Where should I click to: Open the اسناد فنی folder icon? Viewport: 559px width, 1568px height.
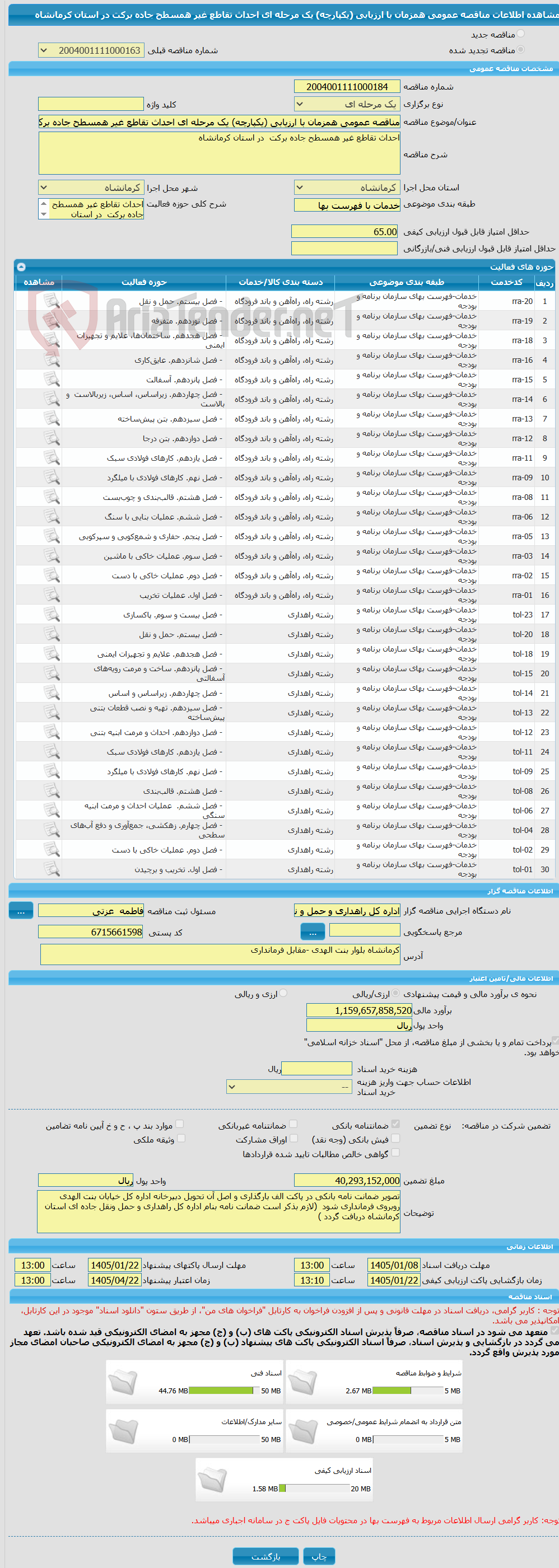pos(124,1381)
